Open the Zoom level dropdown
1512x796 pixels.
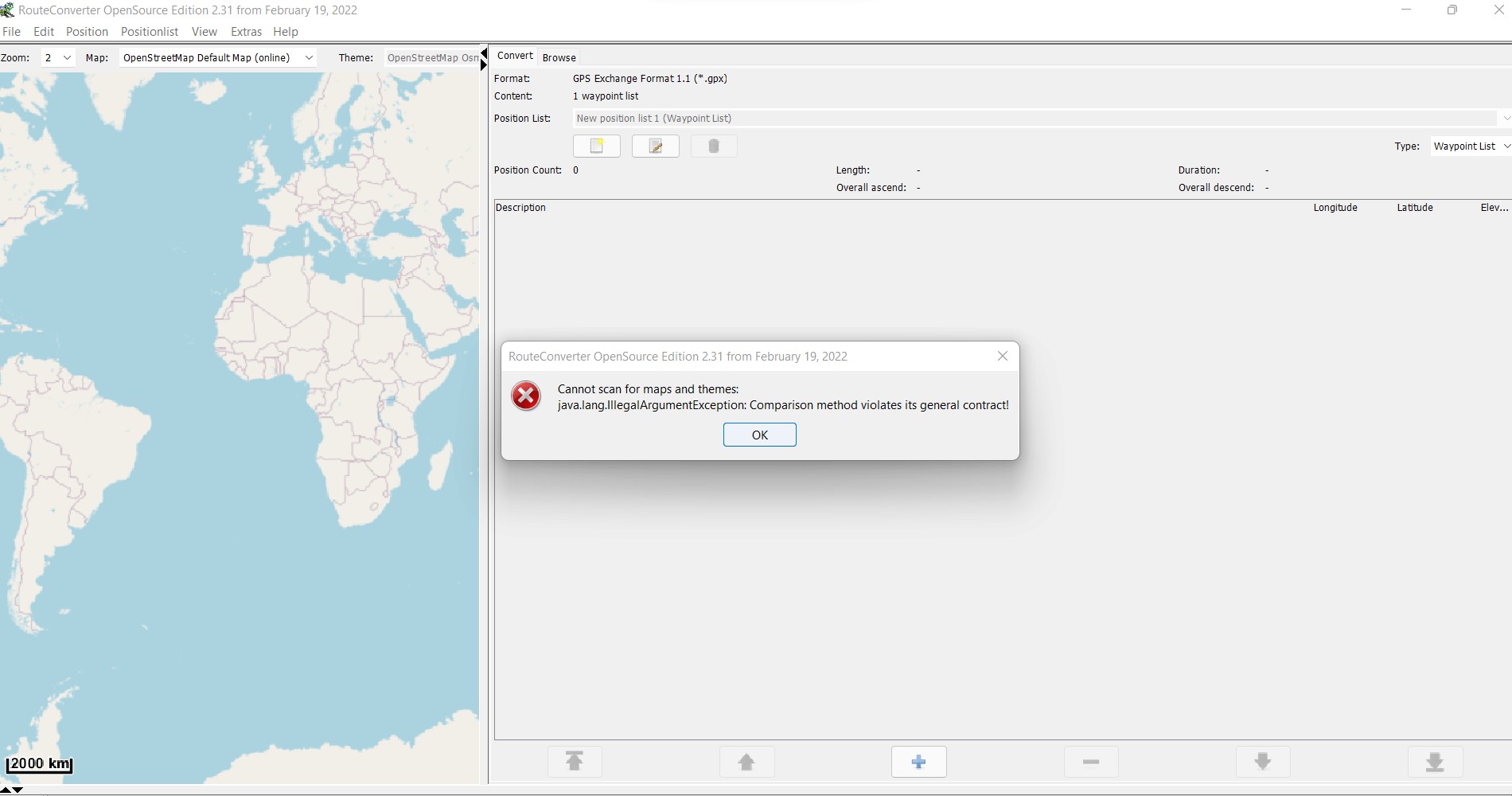point(58,58)
